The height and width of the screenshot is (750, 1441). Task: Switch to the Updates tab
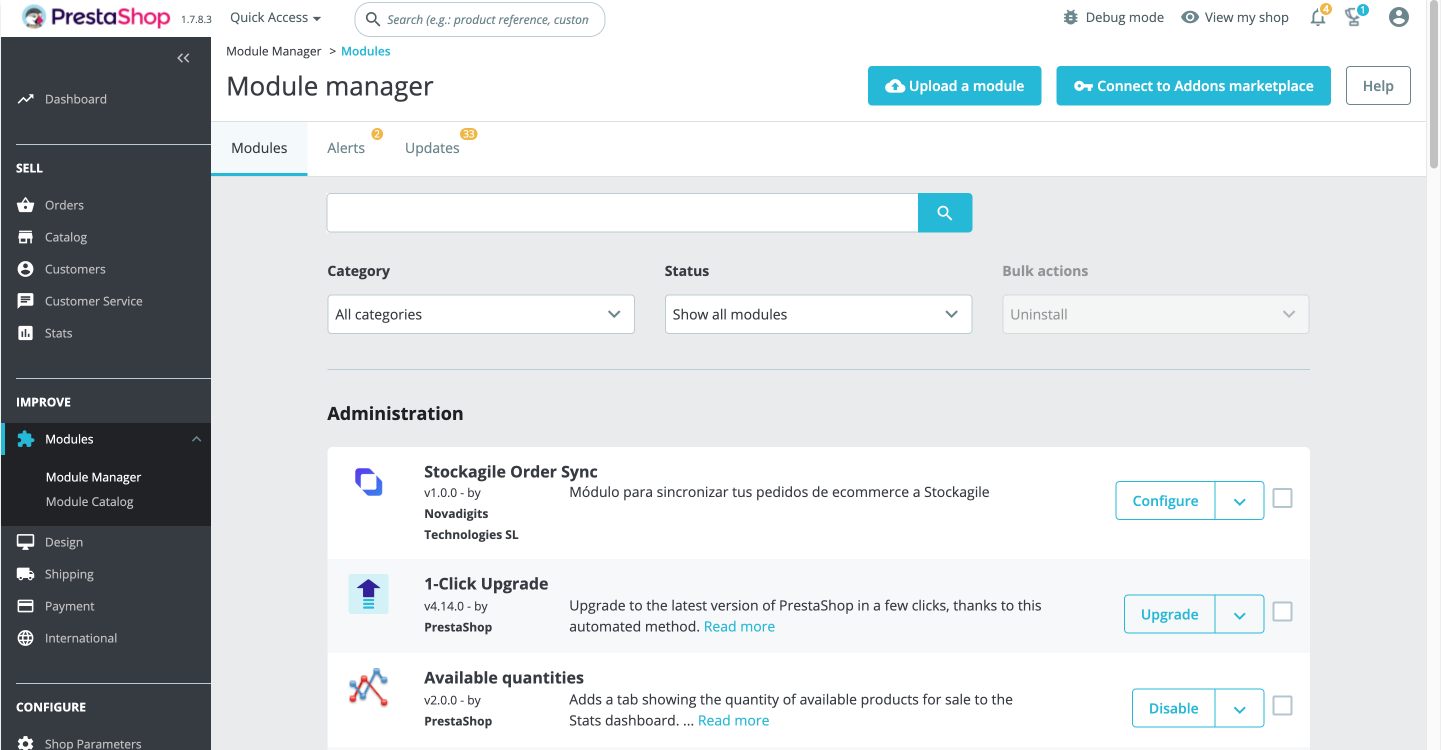pyautogui.click(x=432, y=148)
